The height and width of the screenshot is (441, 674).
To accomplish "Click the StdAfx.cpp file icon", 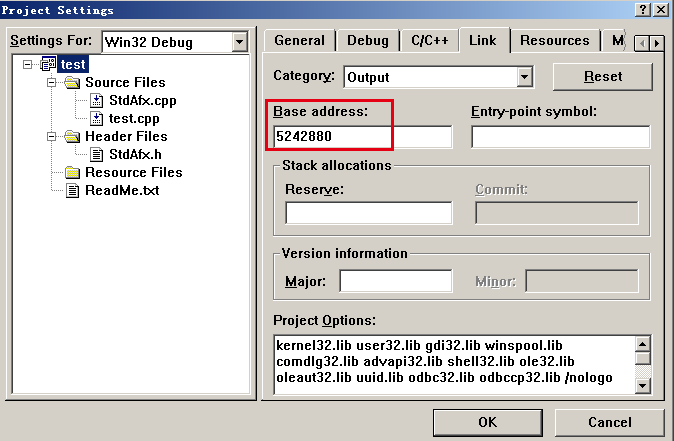I will 97,100.
